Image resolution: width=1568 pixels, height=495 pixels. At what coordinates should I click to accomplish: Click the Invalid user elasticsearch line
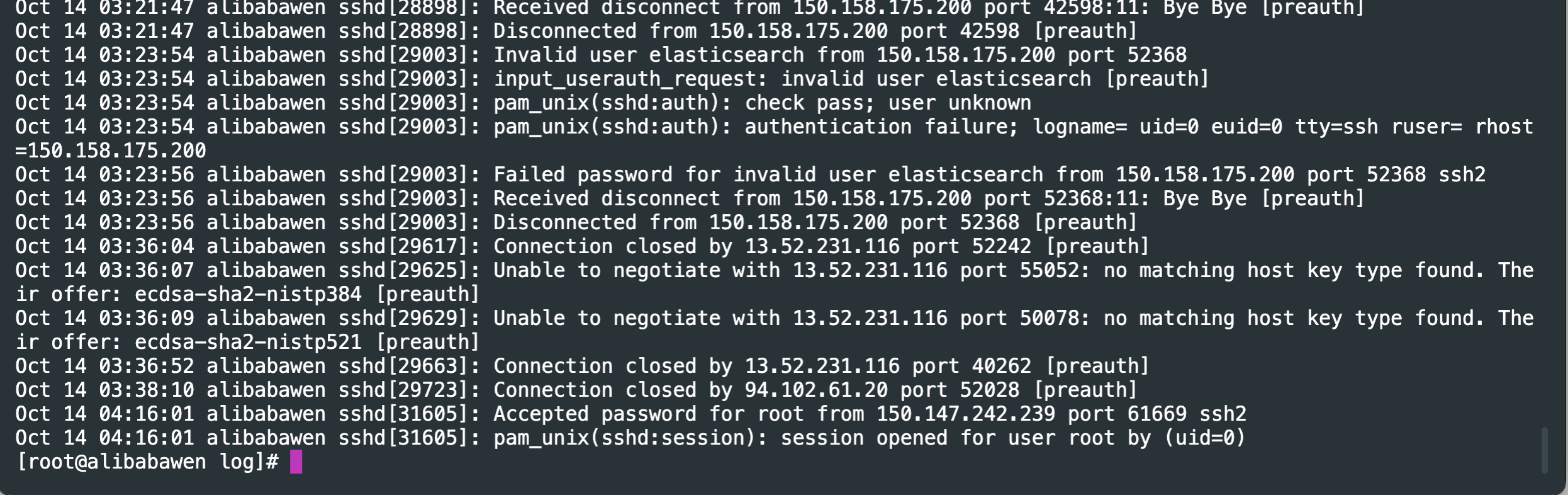(x=601, y=55)
